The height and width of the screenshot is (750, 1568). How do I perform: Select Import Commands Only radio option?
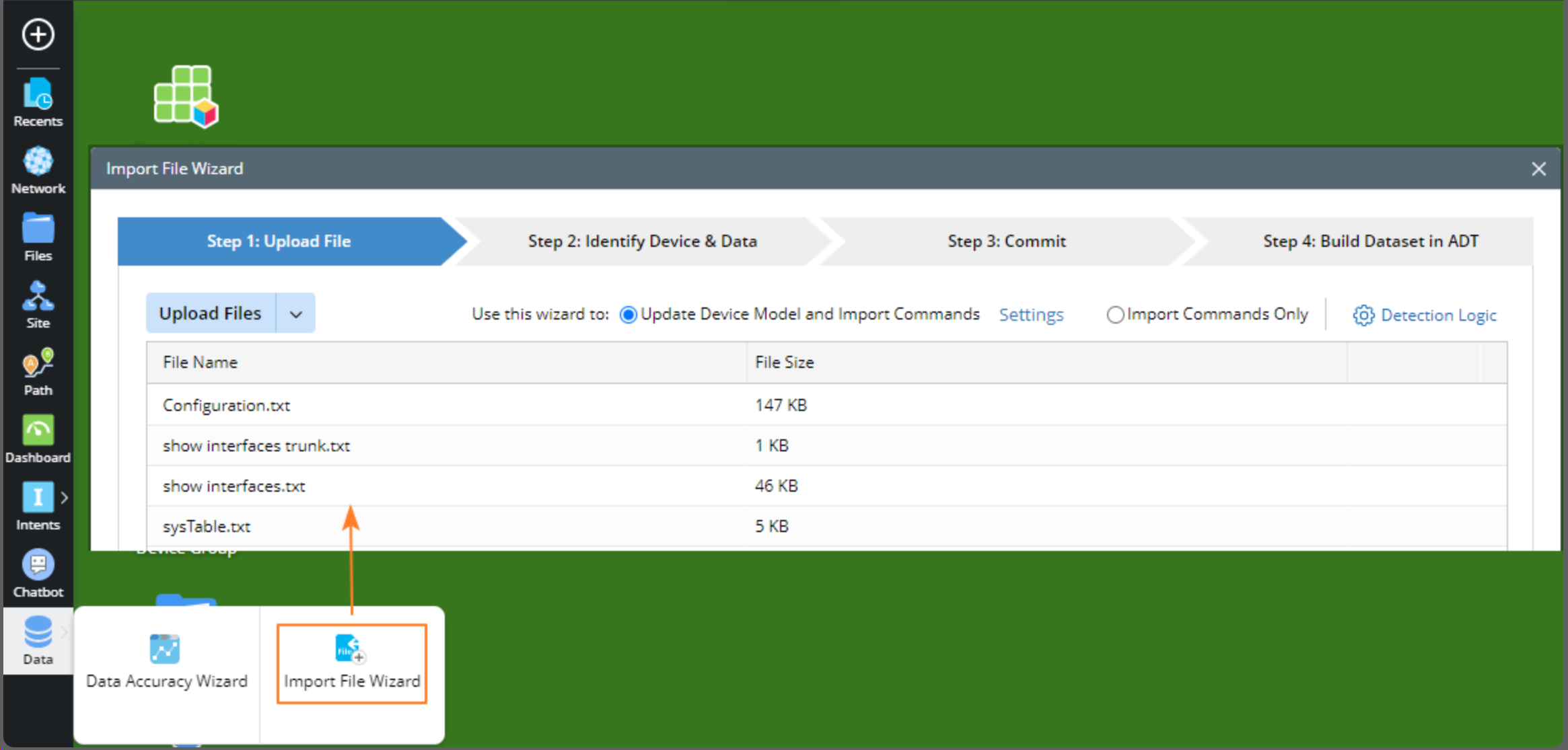[1114, 315]
